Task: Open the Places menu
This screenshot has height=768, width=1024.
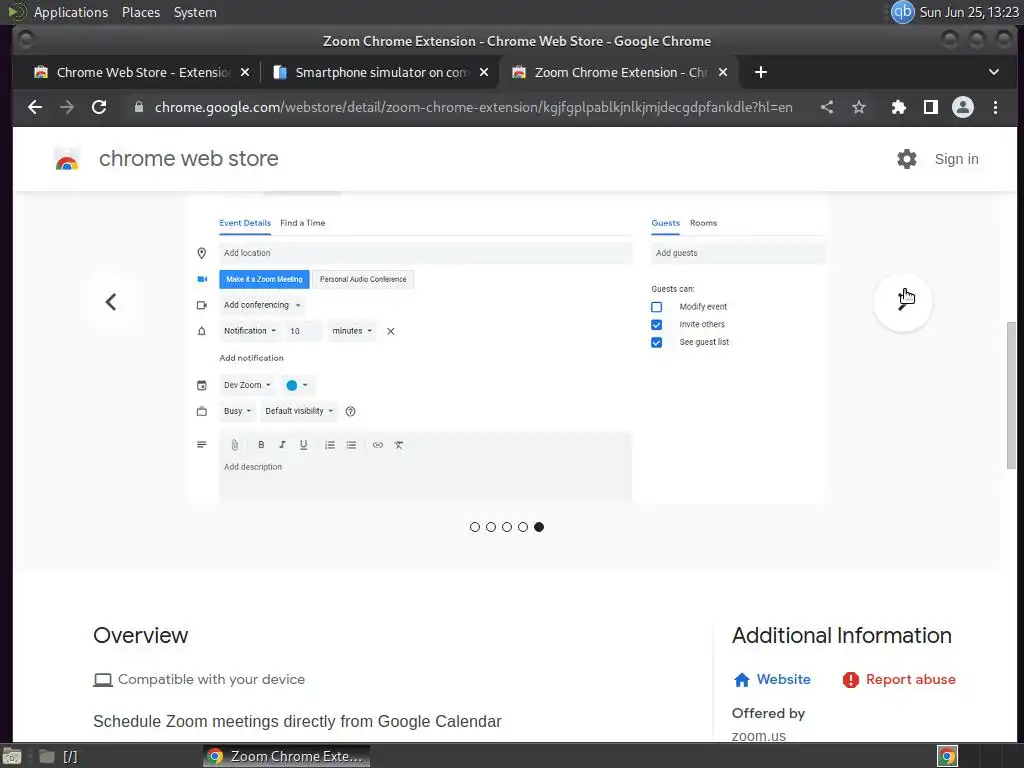Action: point(141,12)
